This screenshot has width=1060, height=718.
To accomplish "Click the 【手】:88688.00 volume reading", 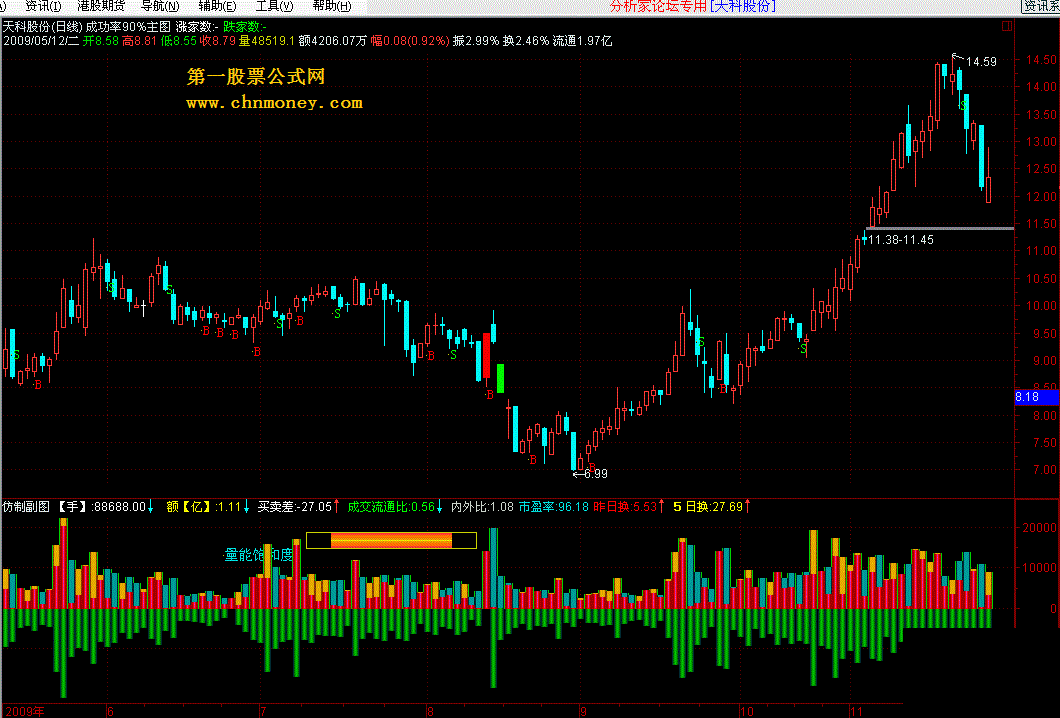I will [x=101, y=506].
